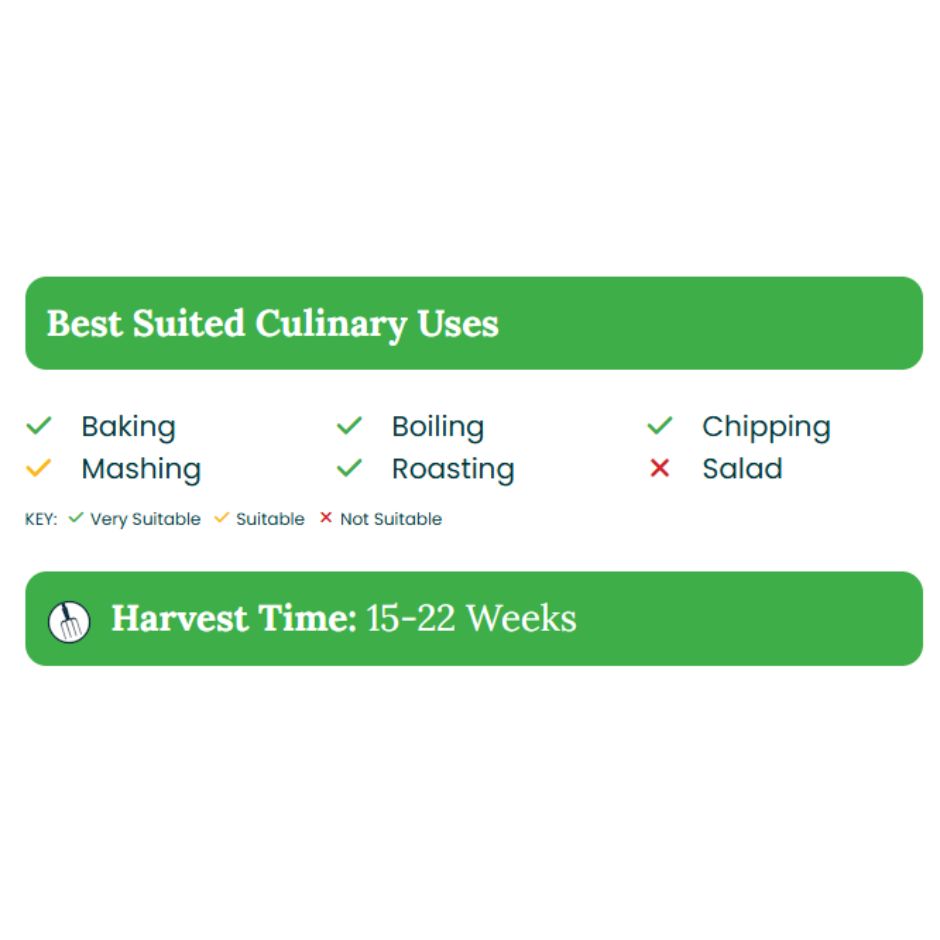This screenshot has width=940, height=940.
Task: Click the Harvest Time 15-22 Weeks banner
Action: pos(474,619)
